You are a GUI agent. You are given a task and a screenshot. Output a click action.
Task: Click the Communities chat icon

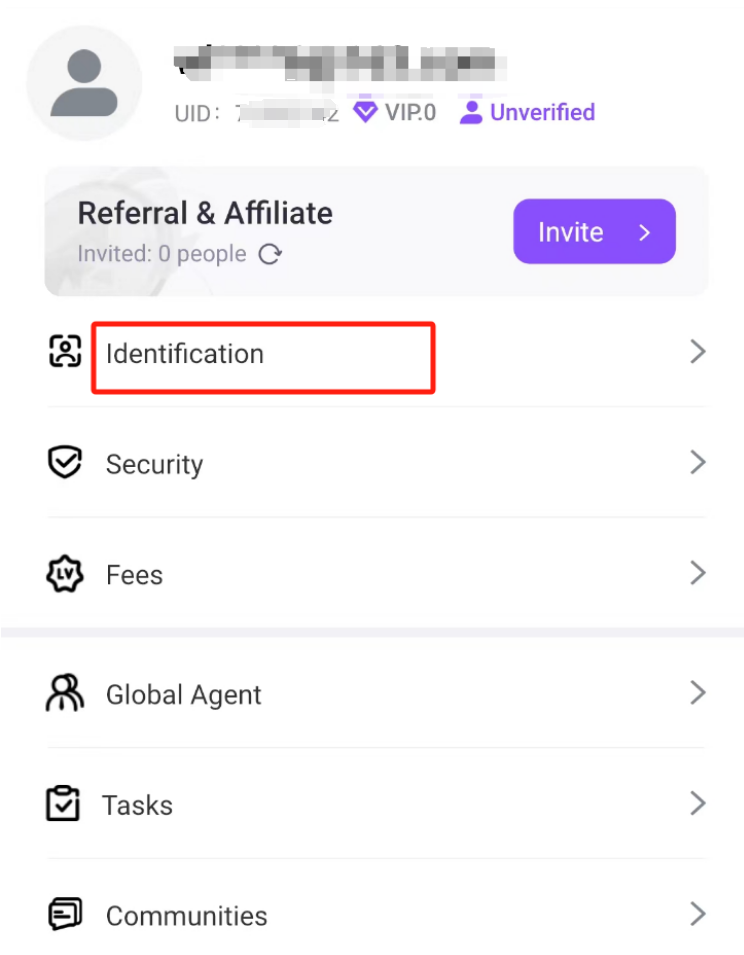(x=65, y=914)
